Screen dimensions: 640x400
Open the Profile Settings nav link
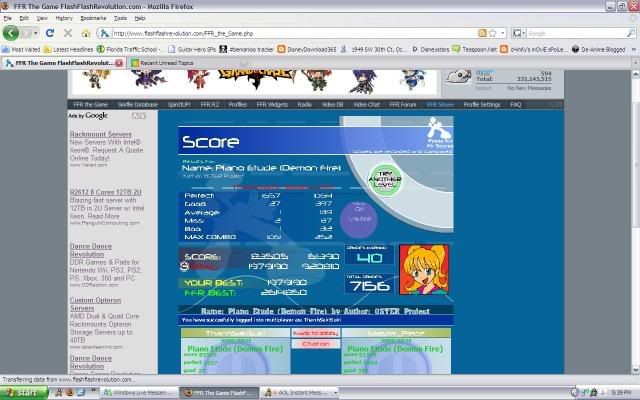[482, 104]
